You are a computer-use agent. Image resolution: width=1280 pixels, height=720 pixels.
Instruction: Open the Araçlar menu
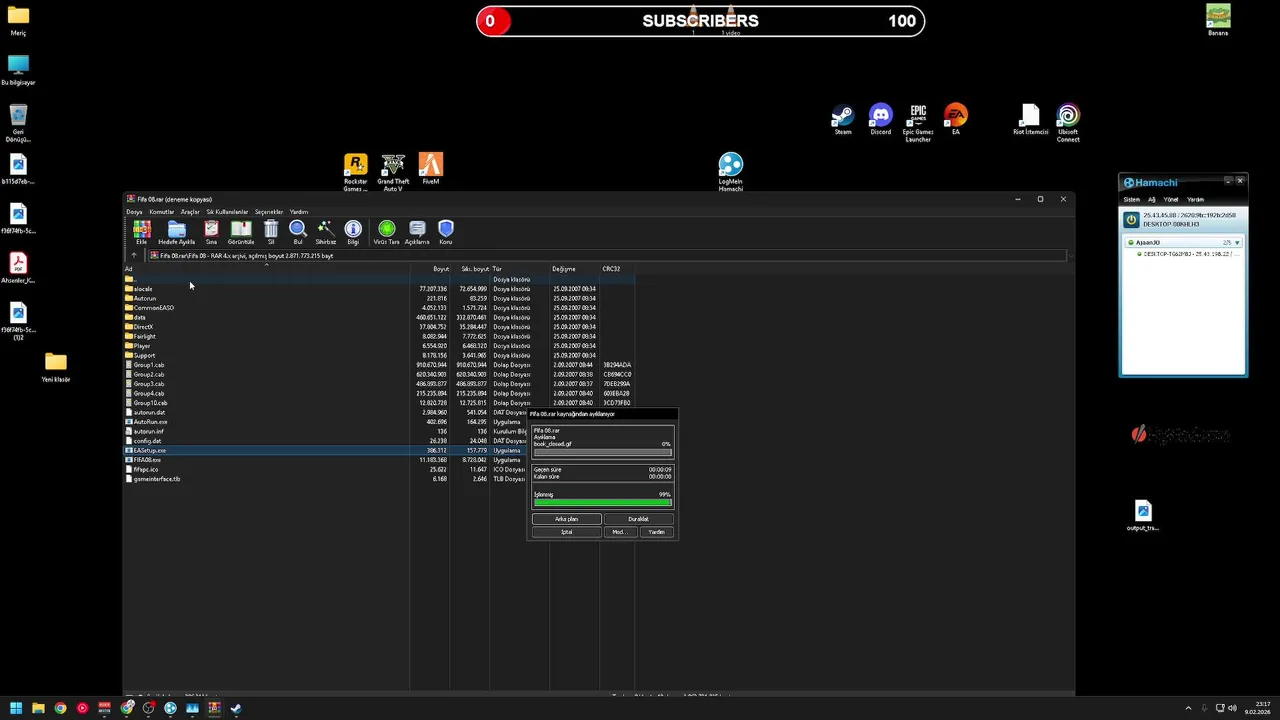click(190, 212)
